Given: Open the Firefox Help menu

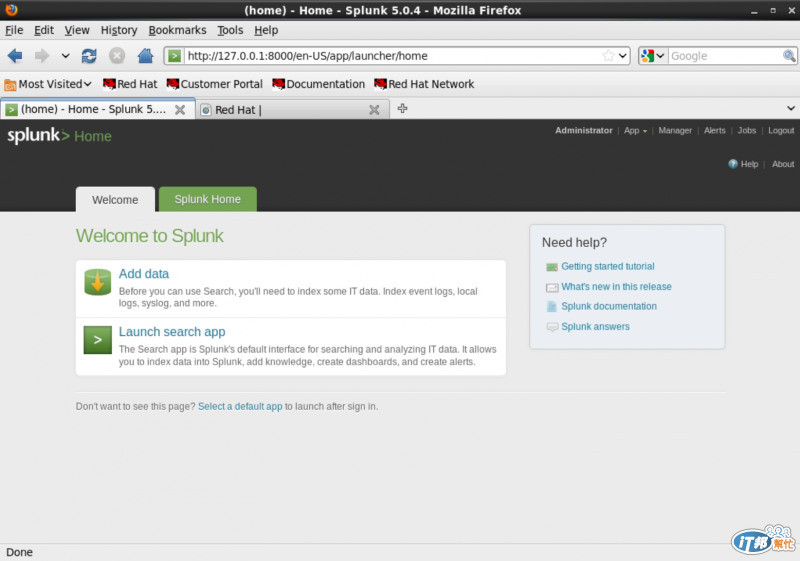Looking at the screenshot, I should [x=266, y=30].
